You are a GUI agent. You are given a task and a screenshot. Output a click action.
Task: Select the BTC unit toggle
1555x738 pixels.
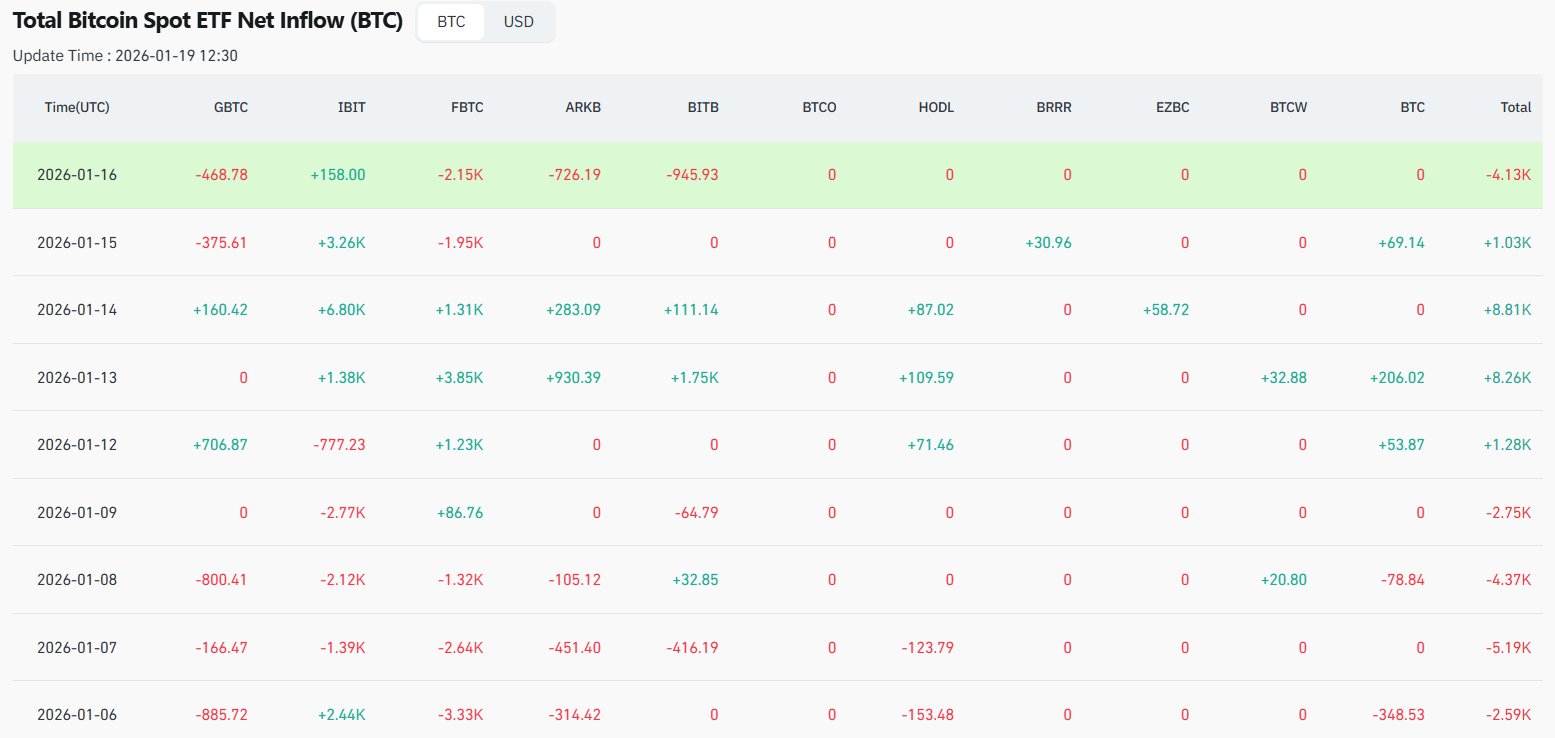[x=450, y=21]
